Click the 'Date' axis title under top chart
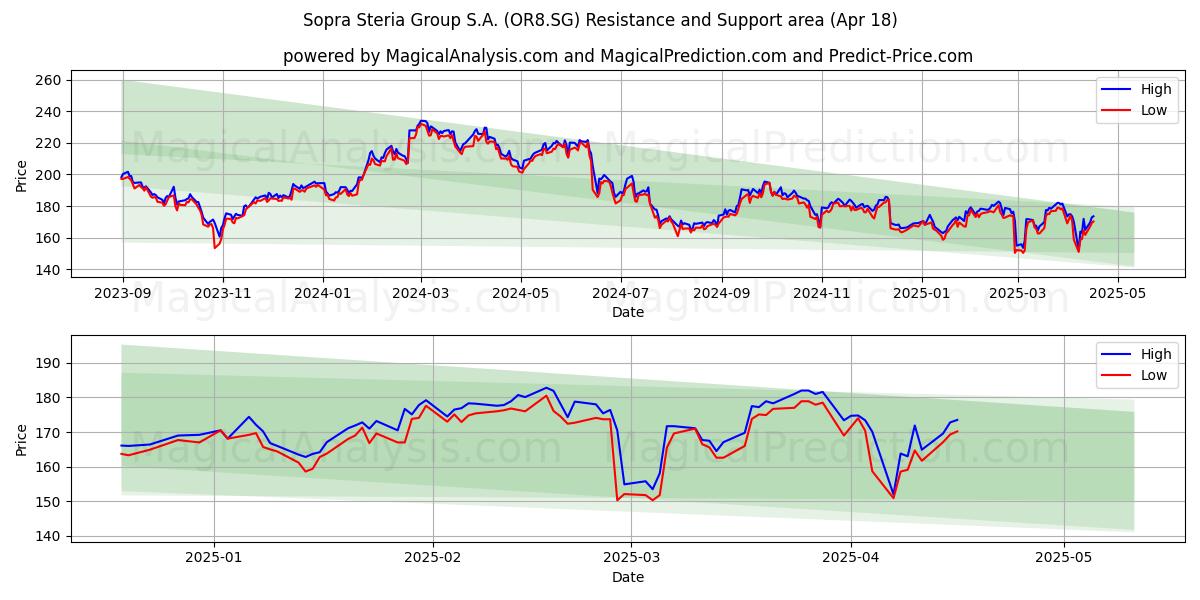1200x600 pixels. coord(628,313)
